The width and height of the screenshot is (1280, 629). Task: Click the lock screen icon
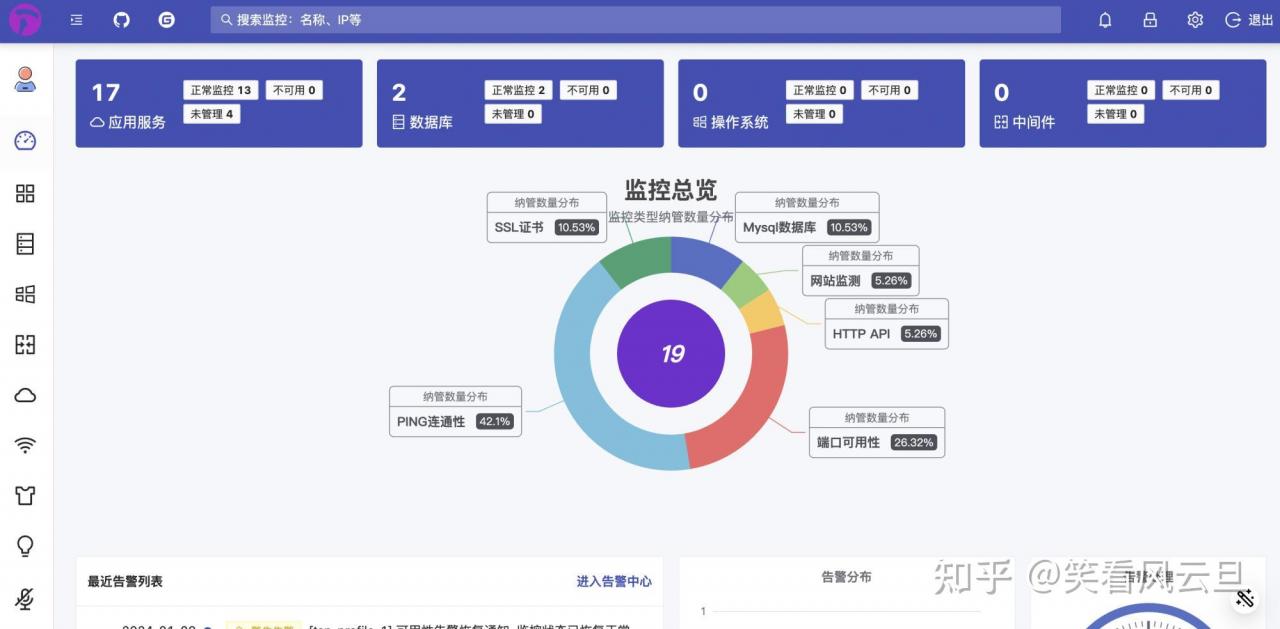click(1150, 20)
